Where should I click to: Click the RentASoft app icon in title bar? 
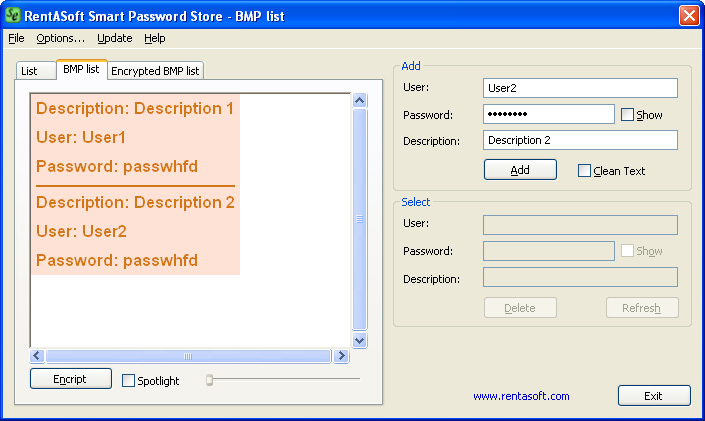click(x=14, y=15)
